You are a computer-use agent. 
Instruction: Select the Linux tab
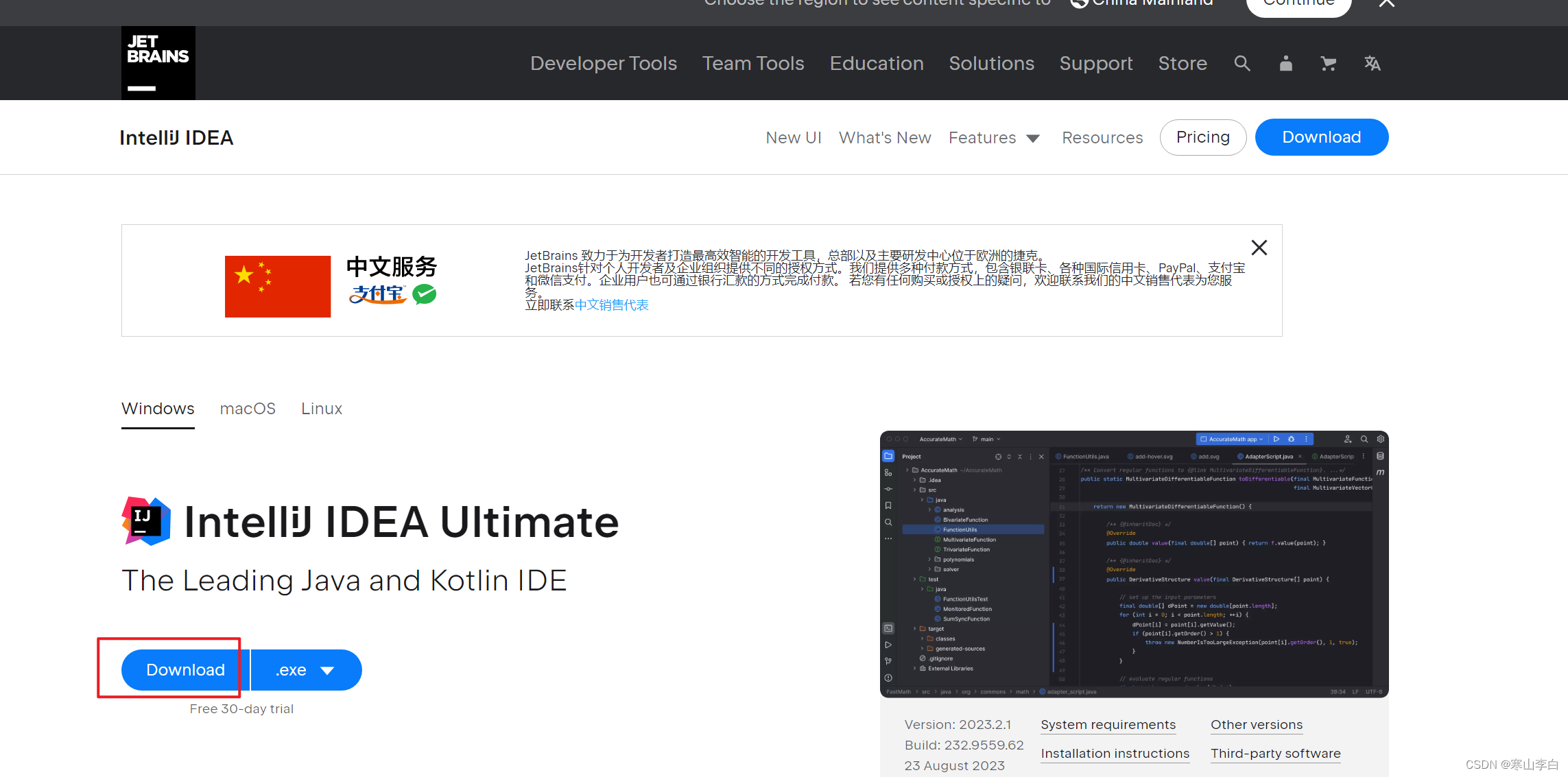(322, 409)
